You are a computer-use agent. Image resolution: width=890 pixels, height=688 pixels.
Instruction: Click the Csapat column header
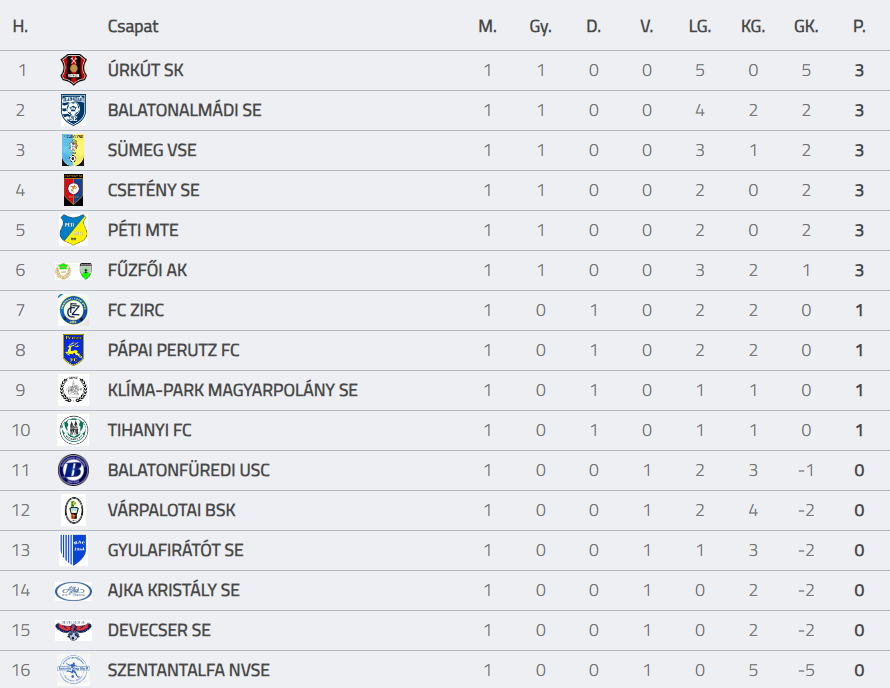pyautogui.click(x=133, y=27)
